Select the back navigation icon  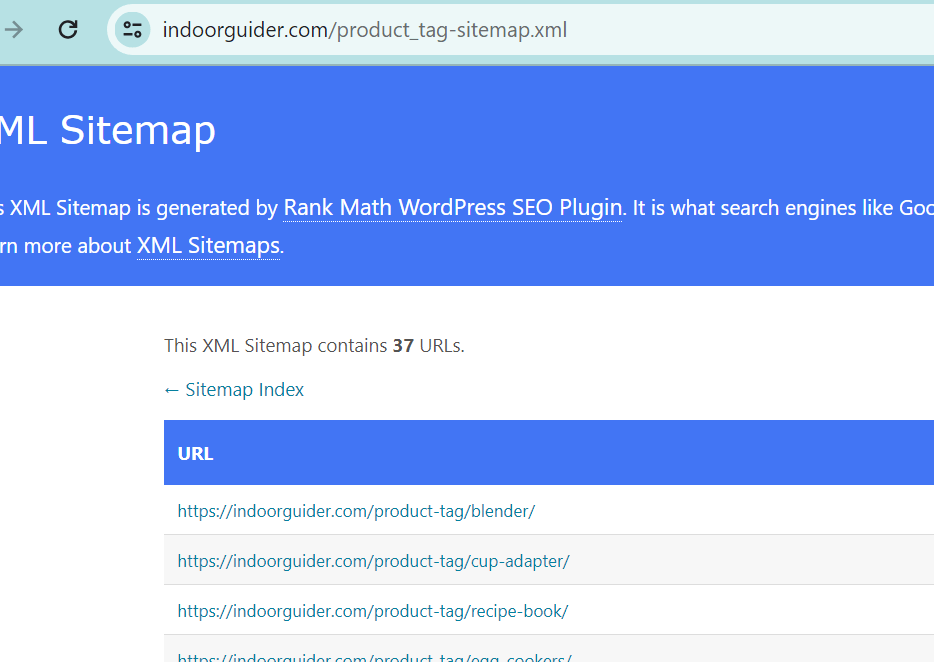click(x=14, y=29)
